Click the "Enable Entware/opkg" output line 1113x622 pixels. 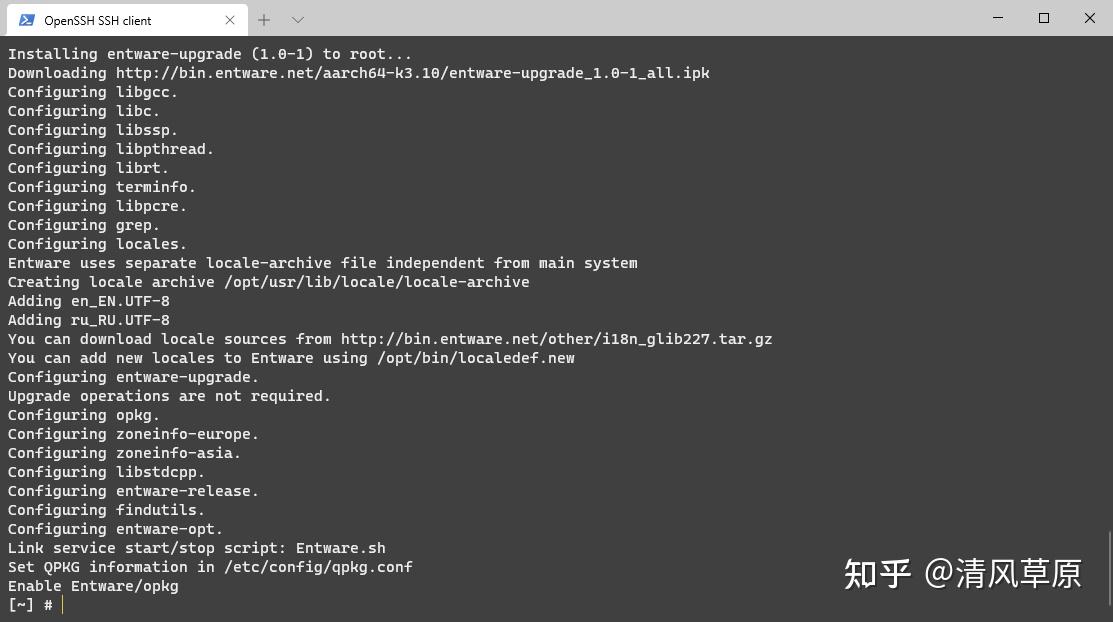[93, 586]
